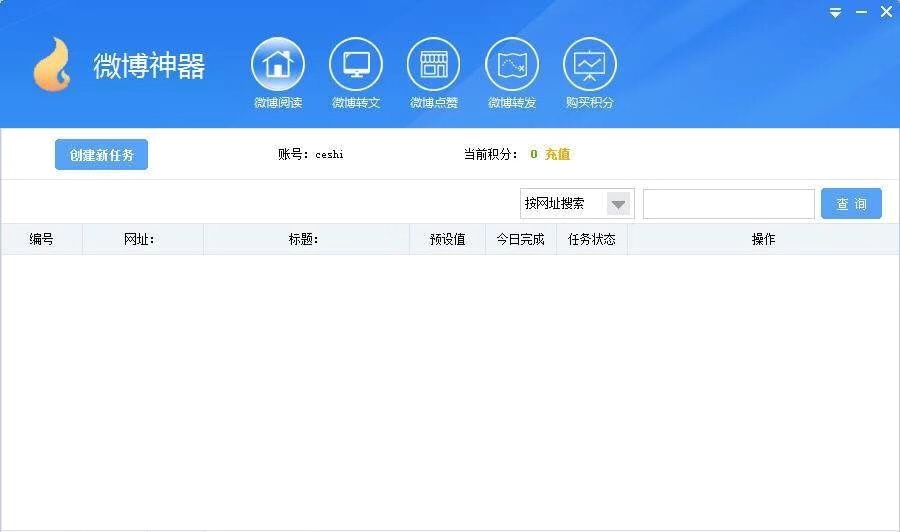Click the 当前积分 value 0
The image size is (900, 532).
(534, 154)
